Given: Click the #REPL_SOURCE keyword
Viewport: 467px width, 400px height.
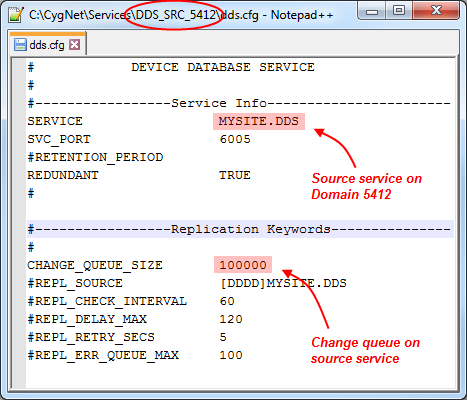Looking at the screenshot, I should click(75, 283).
